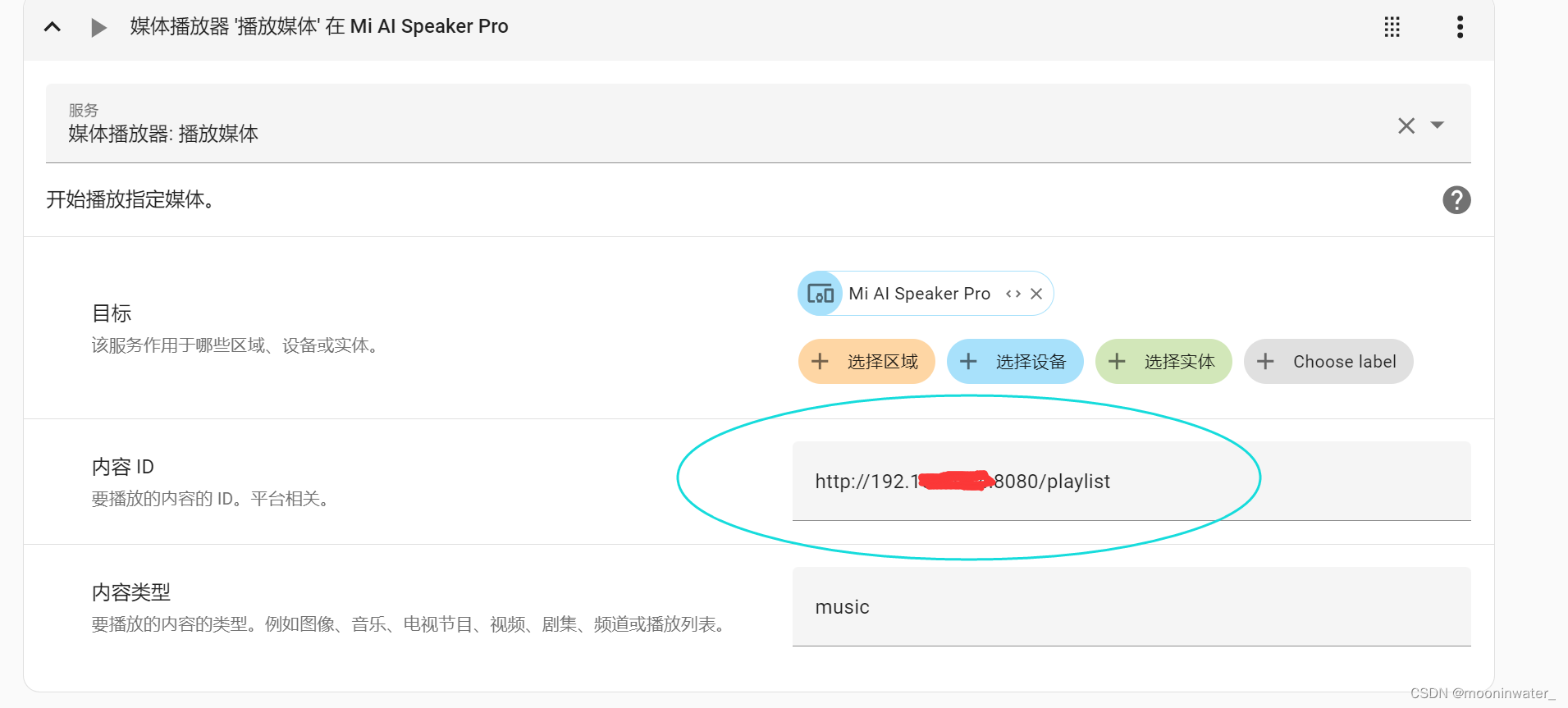Focus the 内容类型 music field

pyautogui.click(x=1131, y=606)
